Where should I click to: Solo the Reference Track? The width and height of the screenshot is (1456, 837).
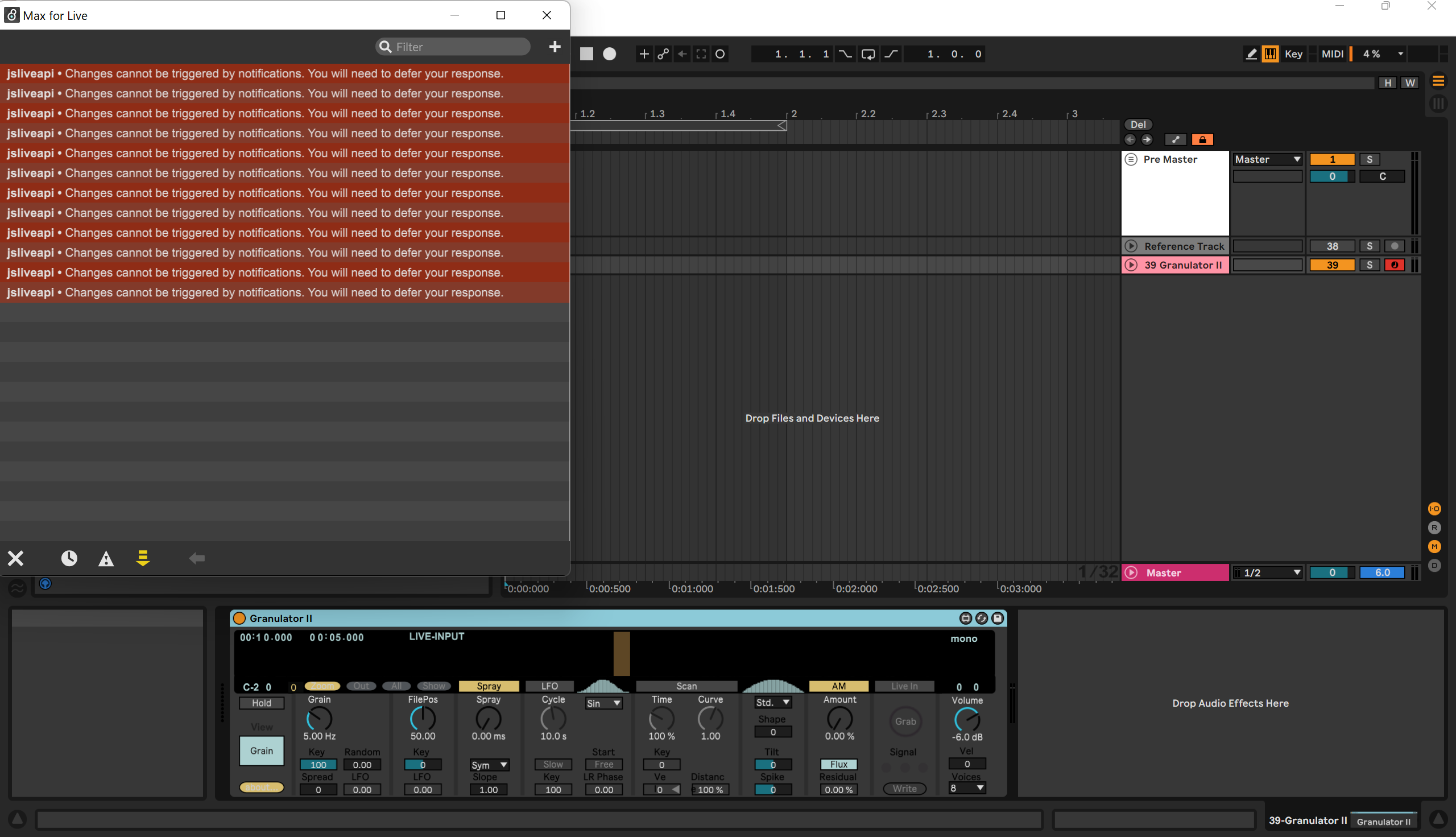tap(1369, 246)
